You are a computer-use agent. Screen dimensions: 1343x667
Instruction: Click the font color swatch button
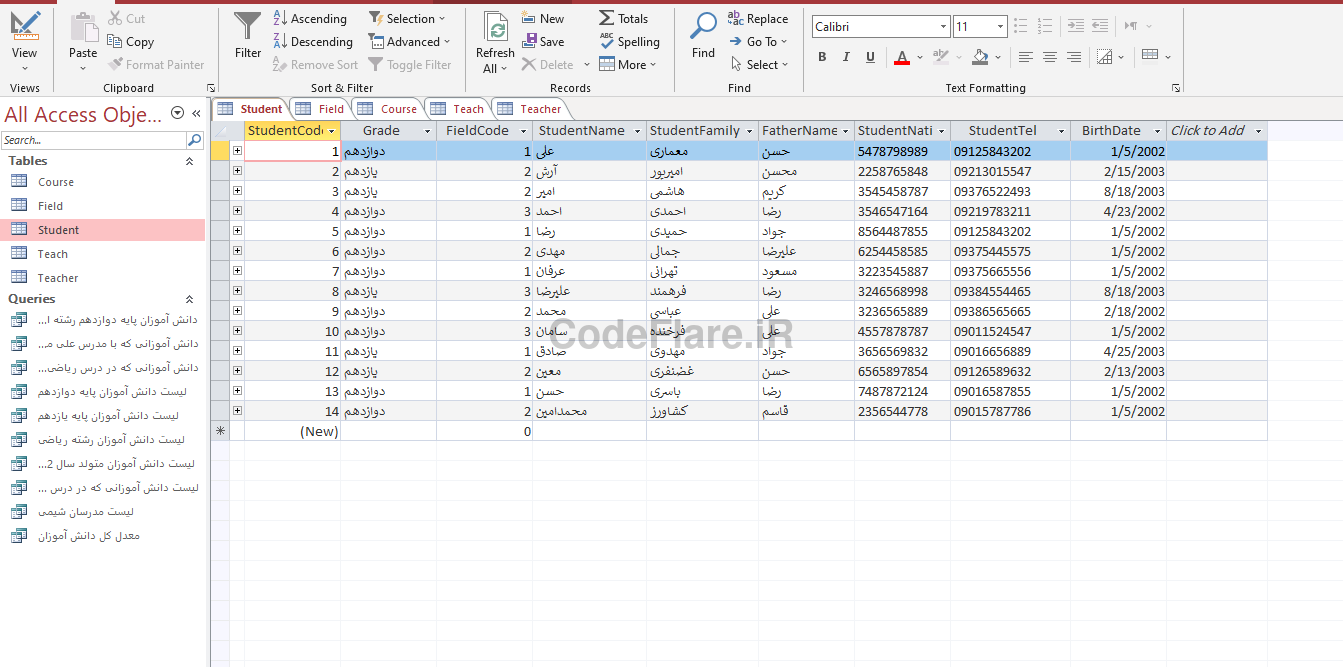[902, 57]
